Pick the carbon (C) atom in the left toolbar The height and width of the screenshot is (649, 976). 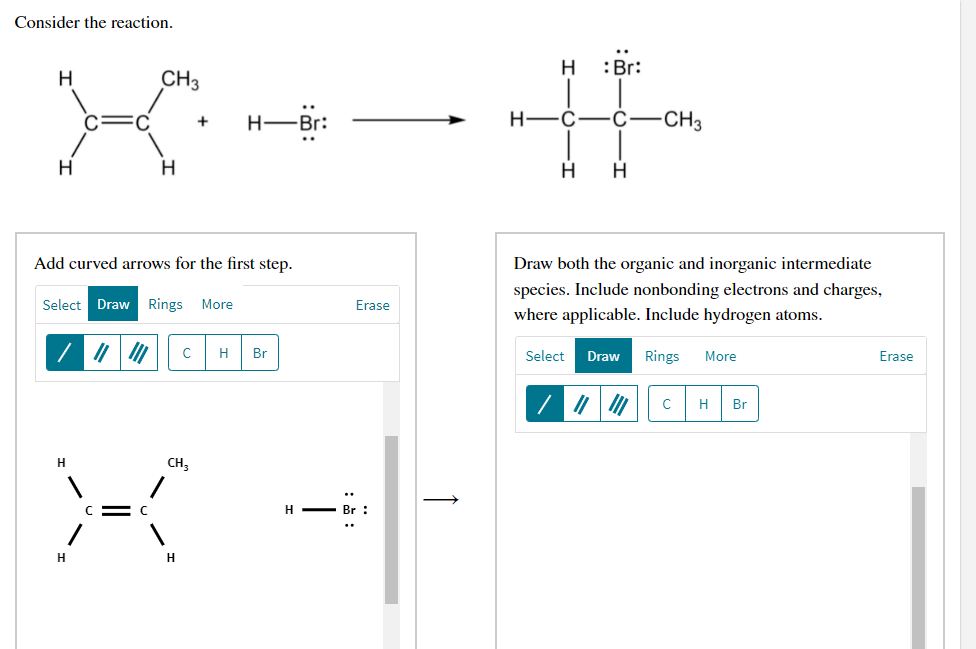point(186,352)
